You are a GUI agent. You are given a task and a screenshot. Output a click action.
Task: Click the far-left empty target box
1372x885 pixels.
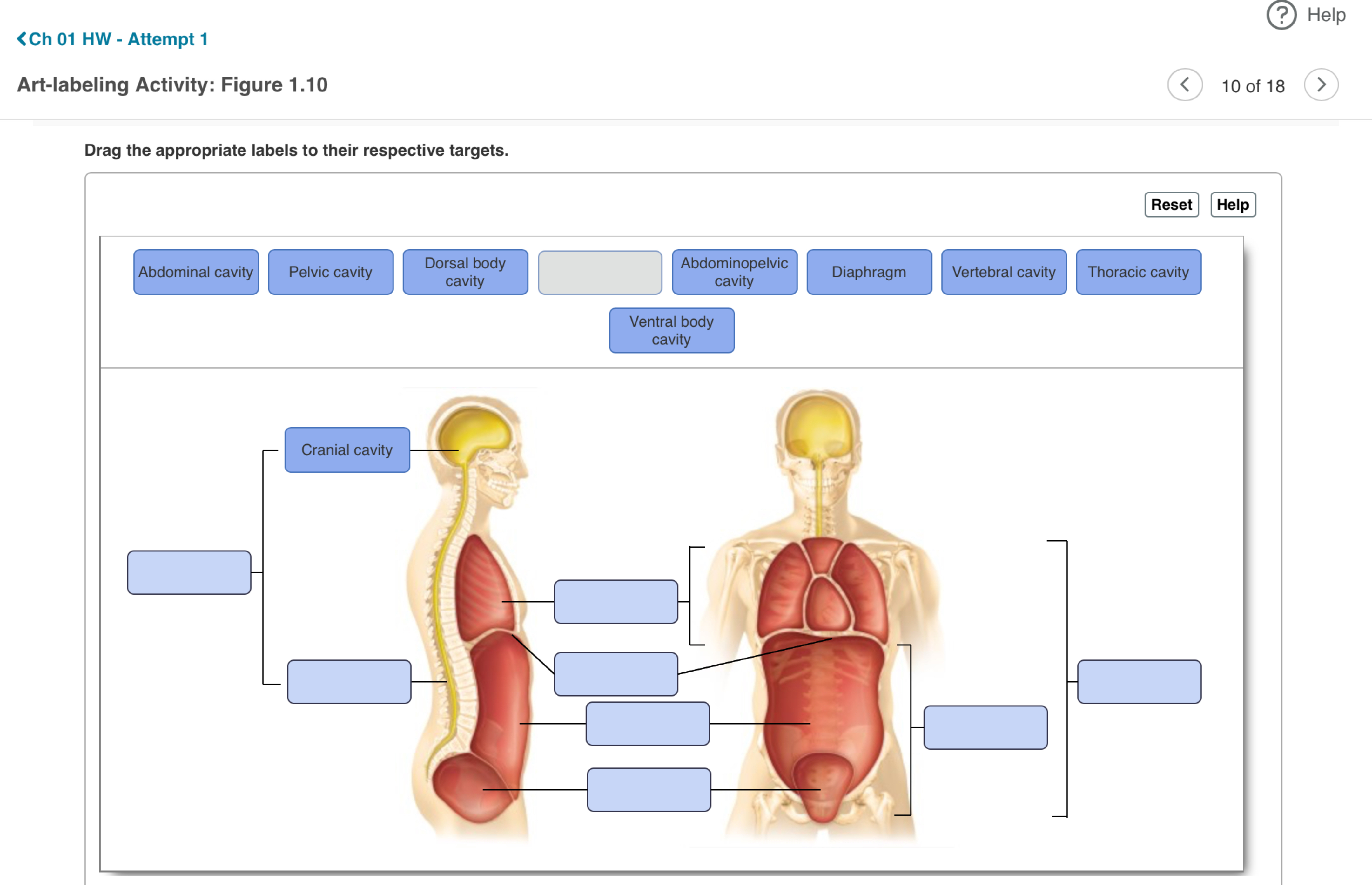tap(189, 572)
